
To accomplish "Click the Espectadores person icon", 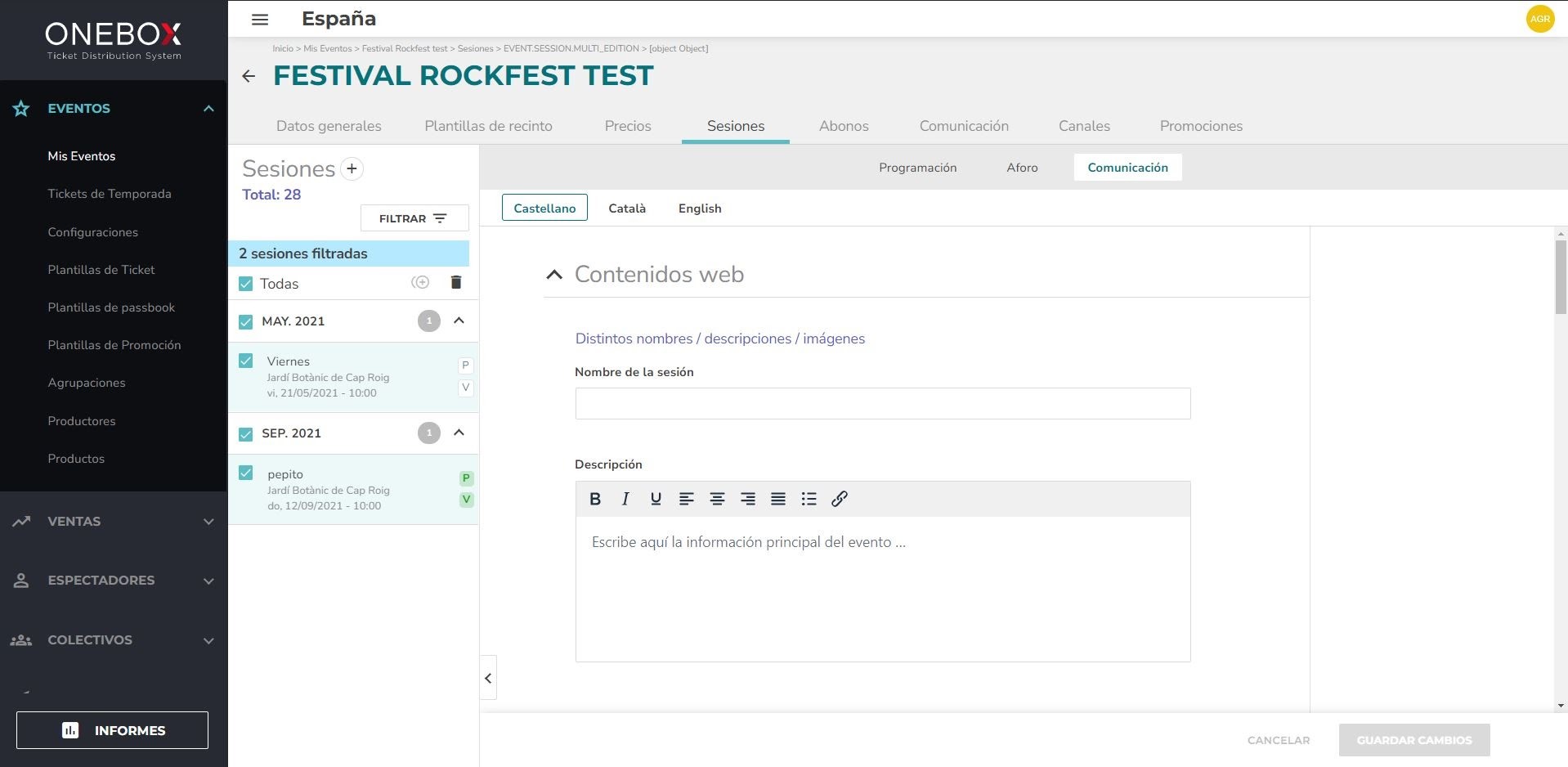I will (x=21, y=581).
